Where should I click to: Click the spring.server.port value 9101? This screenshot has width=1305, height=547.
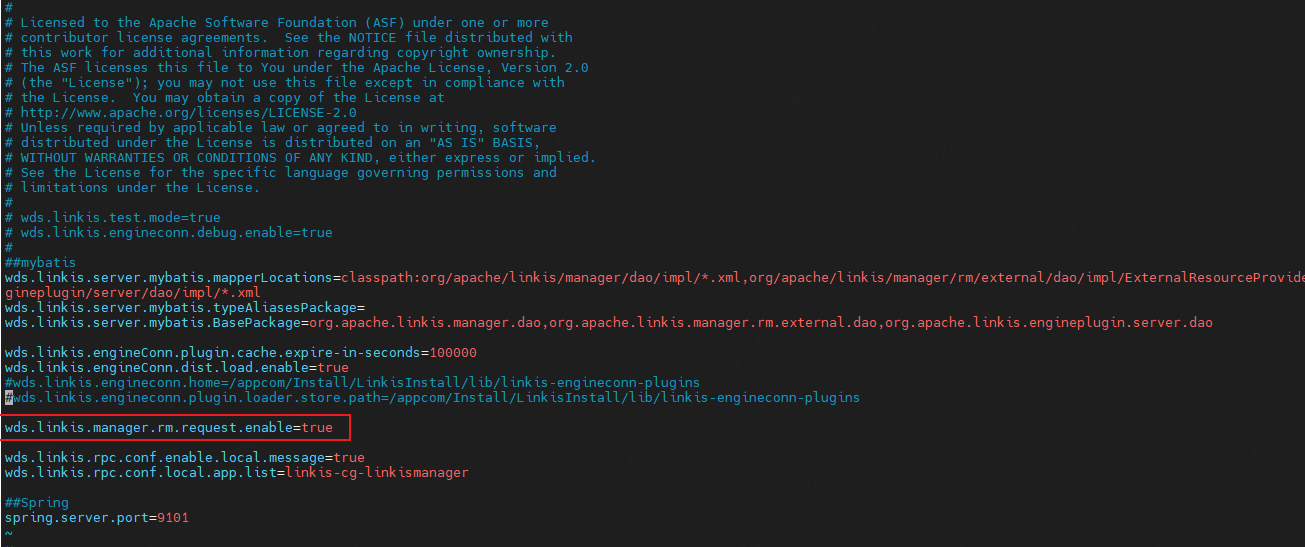tap(172, 518)
